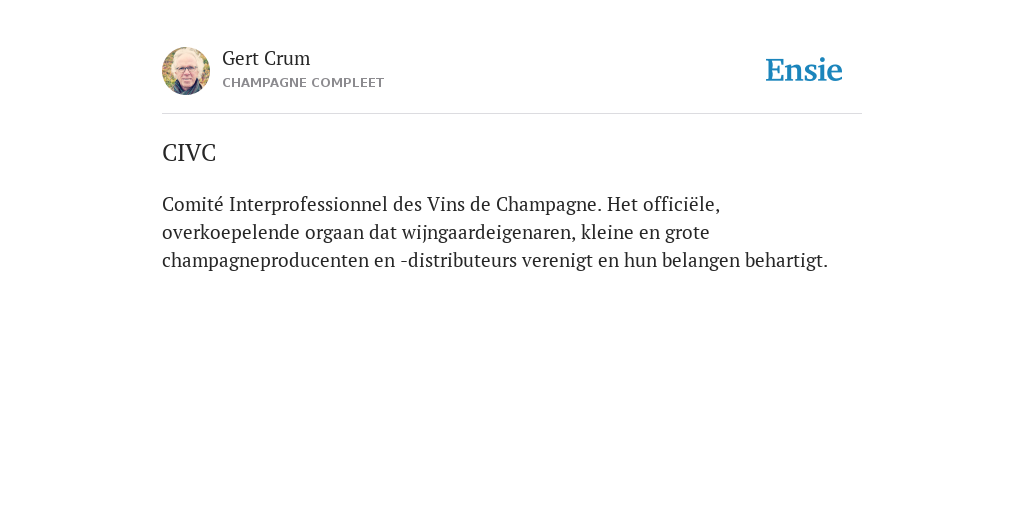Click the word overkoepelende
This screenshot has height=512, width=1024.
231,233
